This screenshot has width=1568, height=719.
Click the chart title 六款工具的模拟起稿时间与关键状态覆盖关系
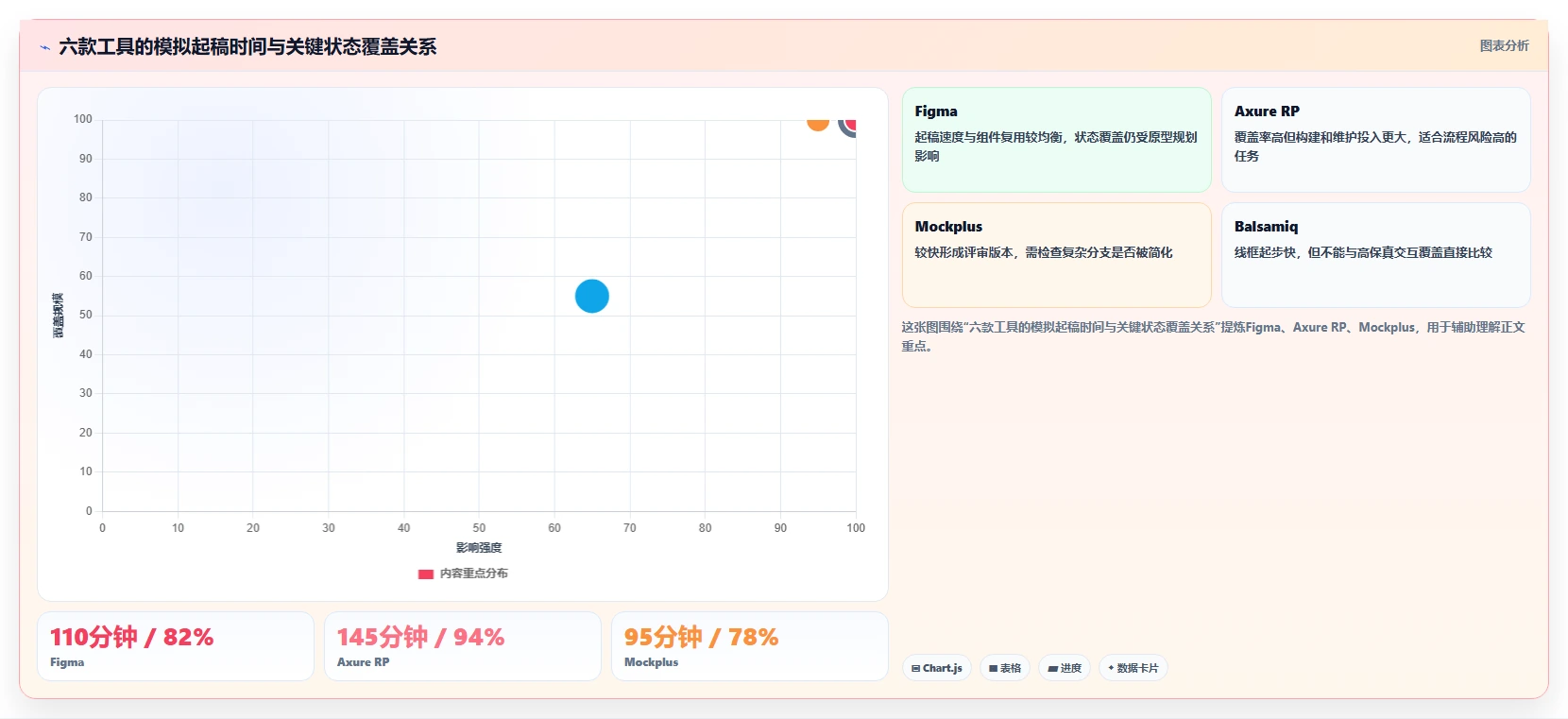coord(247,47)
